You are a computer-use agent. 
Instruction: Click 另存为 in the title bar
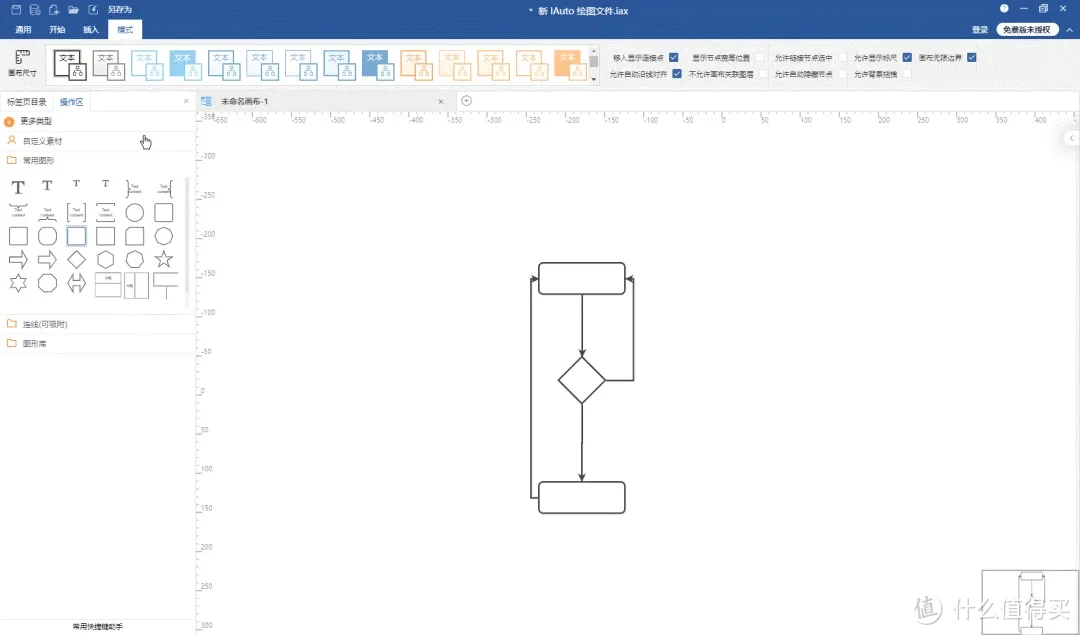pyautogui.click(x=120, y=10)
